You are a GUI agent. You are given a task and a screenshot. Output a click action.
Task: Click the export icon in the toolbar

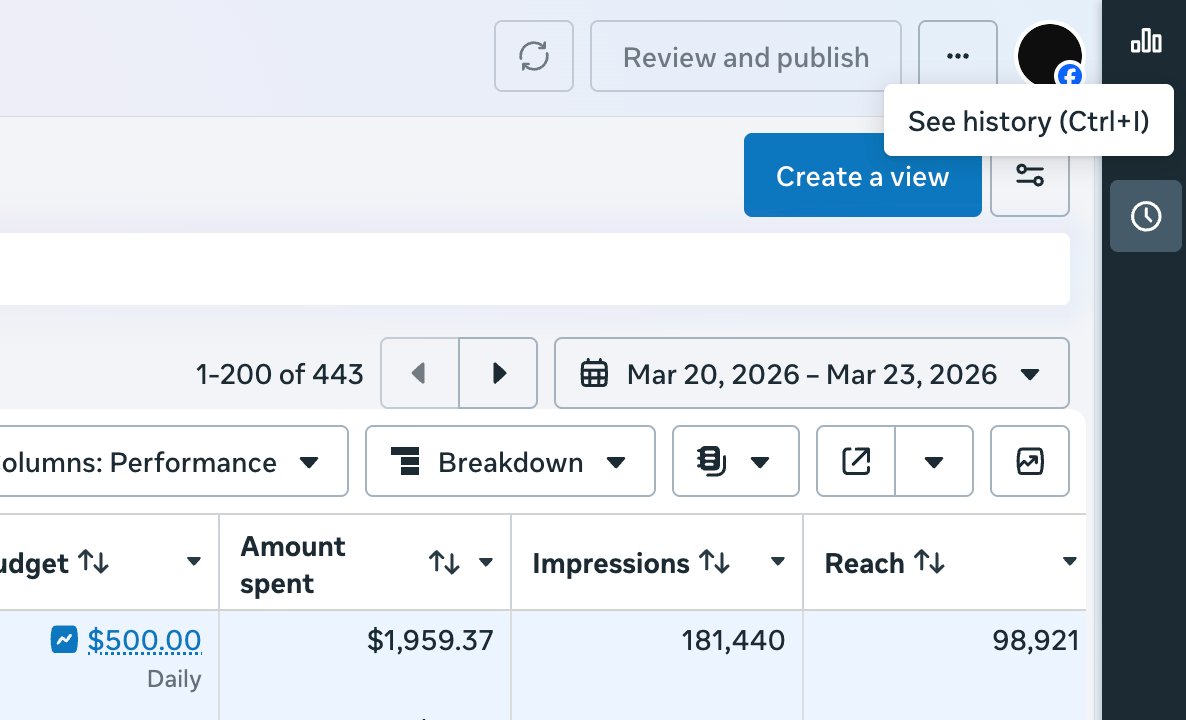(x=855, y=461)
